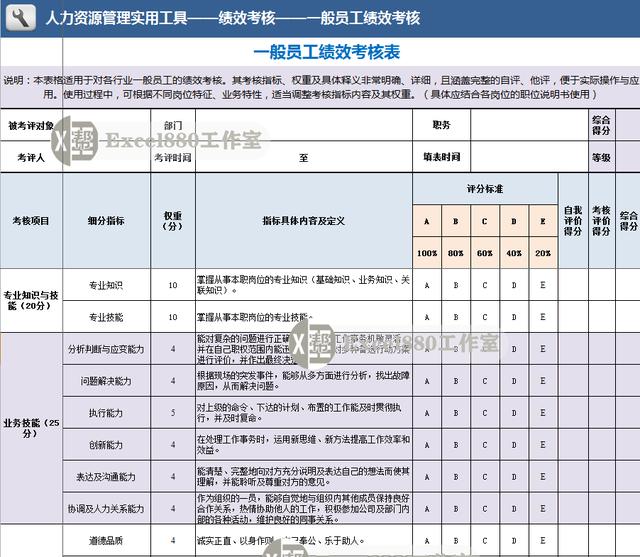Click the 细分指标 column header
Image resolution: width=640 pixels, height=557 pixels.
click(107, 221)
